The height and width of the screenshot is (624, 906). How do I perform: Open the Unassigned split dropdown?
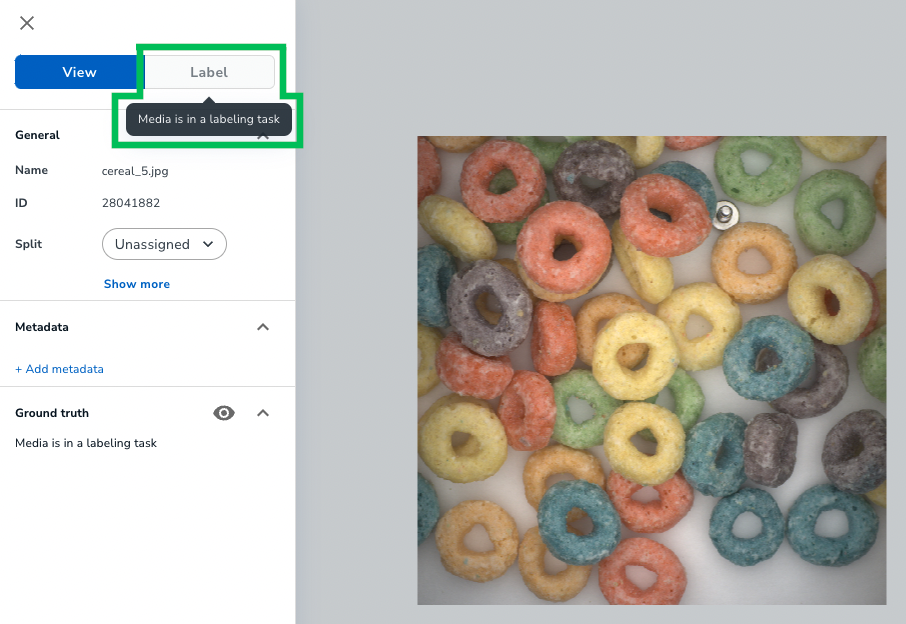[164, 244]
